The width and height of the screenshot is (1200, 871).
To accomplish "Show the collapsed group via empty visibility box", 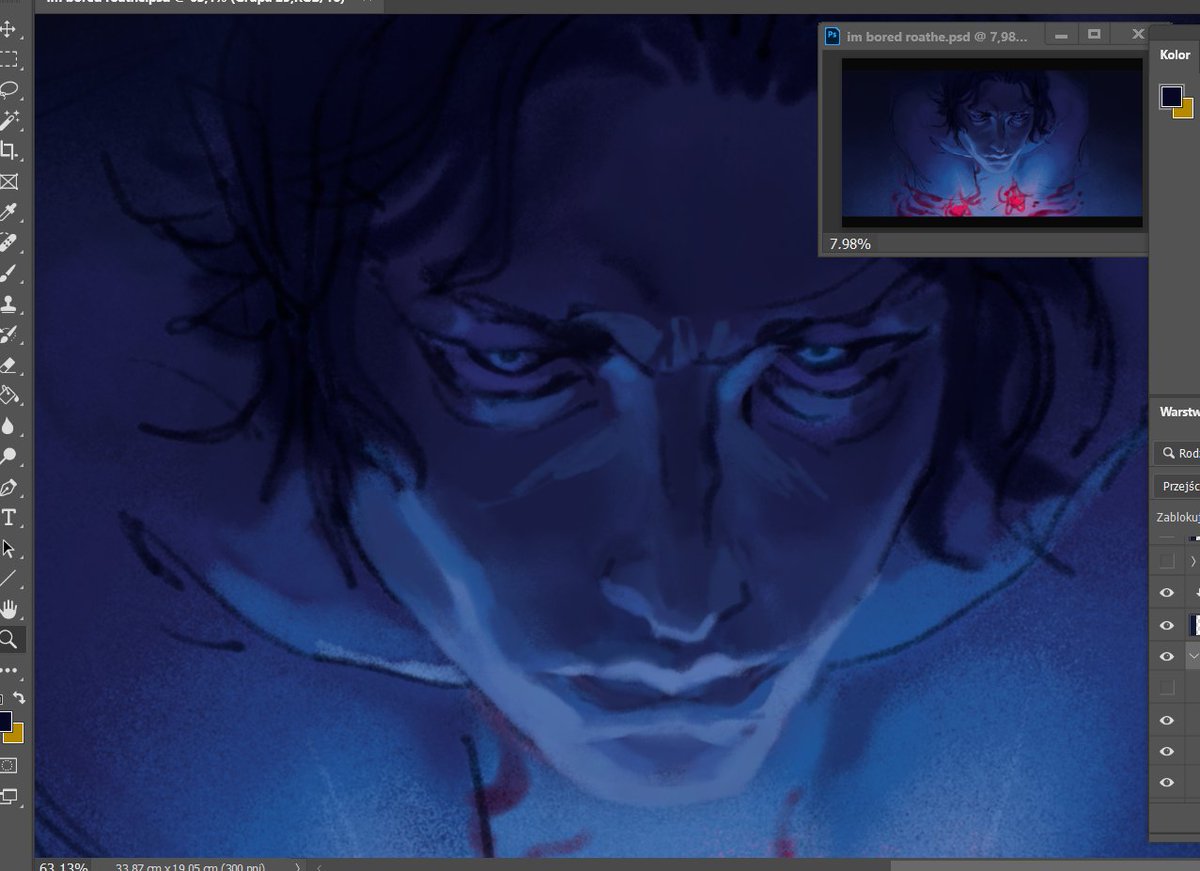I will pos(1166,562).
